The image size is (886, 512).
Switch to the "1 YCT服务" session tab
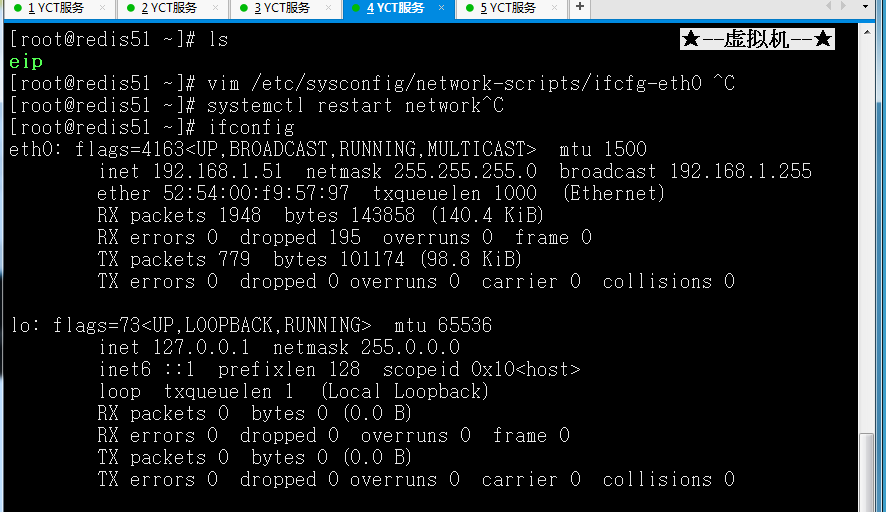tap(59, 8)
